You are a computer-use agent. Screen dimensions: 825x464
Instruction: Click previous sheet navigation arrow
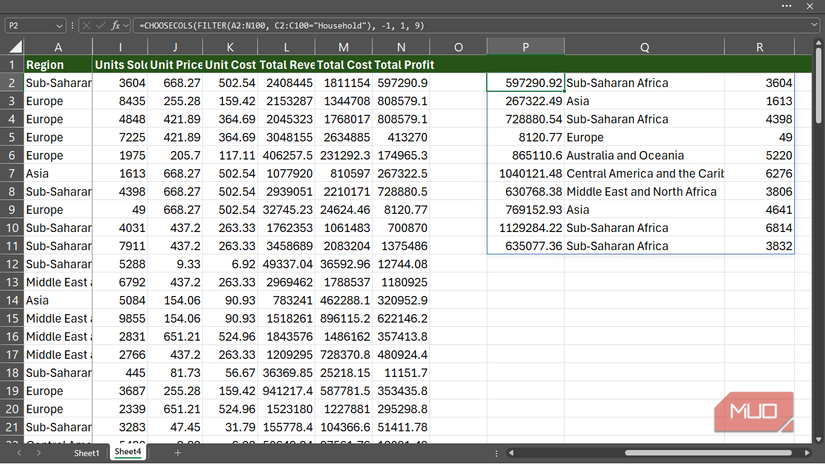[19, 452]
